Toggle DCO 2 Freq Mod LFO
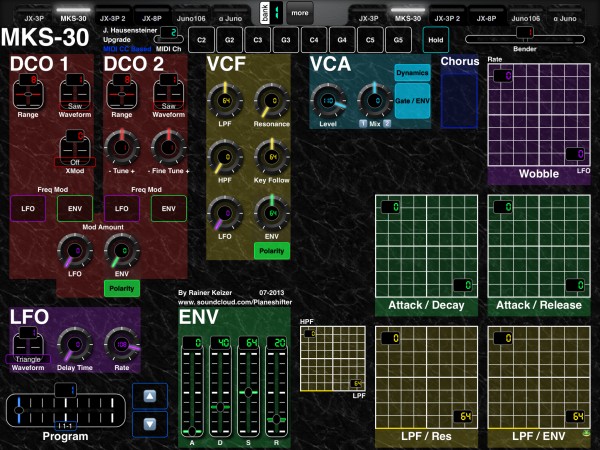 (x=122, y=209)
